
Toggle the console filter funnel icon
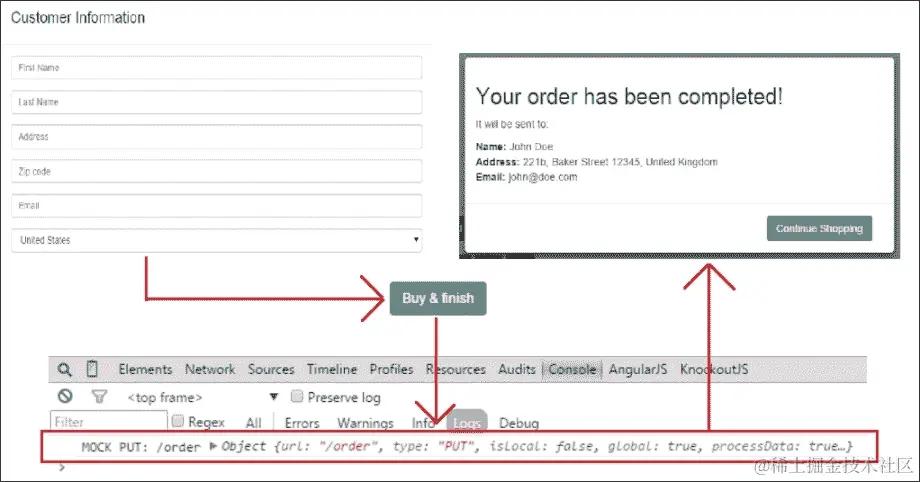pos(99,397)
